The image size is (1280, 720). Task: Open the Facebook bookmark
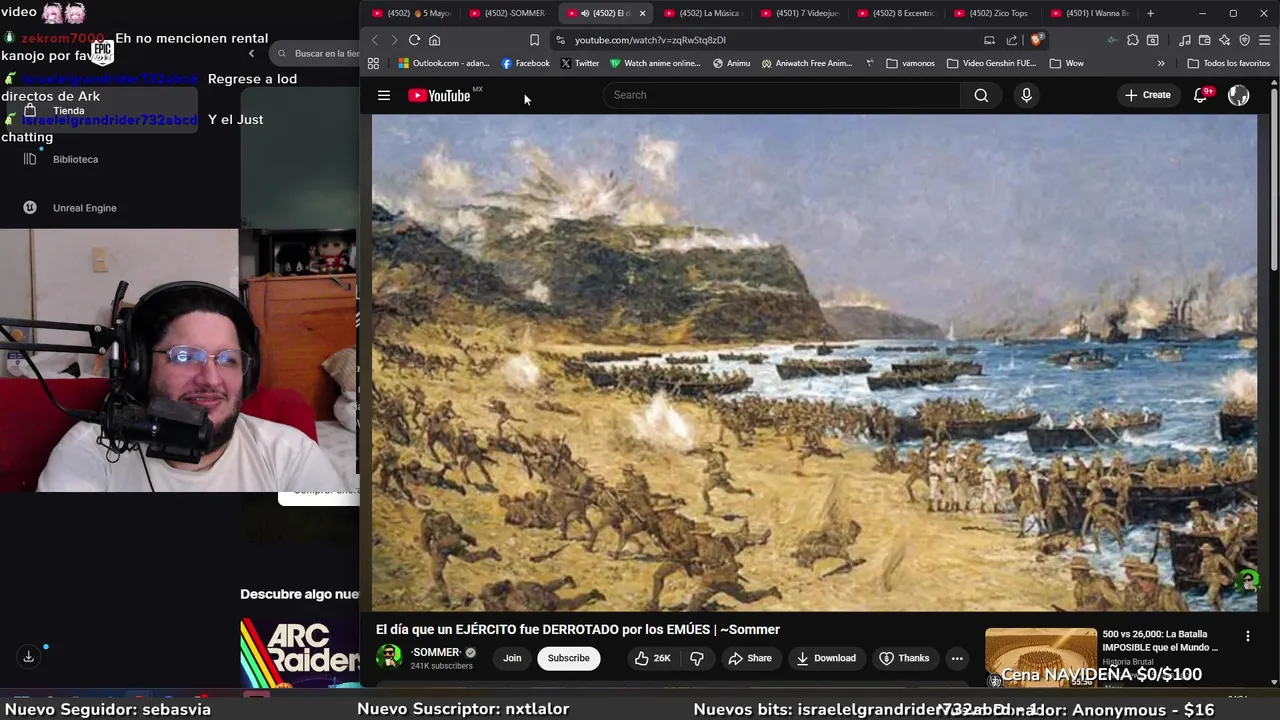(x=526, y=63)
